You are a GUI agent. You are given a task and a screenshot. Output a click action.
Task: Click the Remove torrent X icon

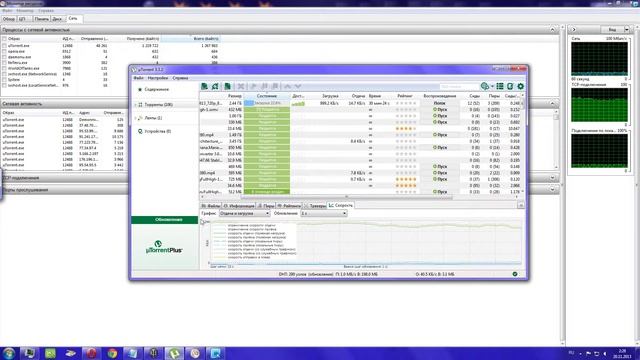[x=241, y=86]
